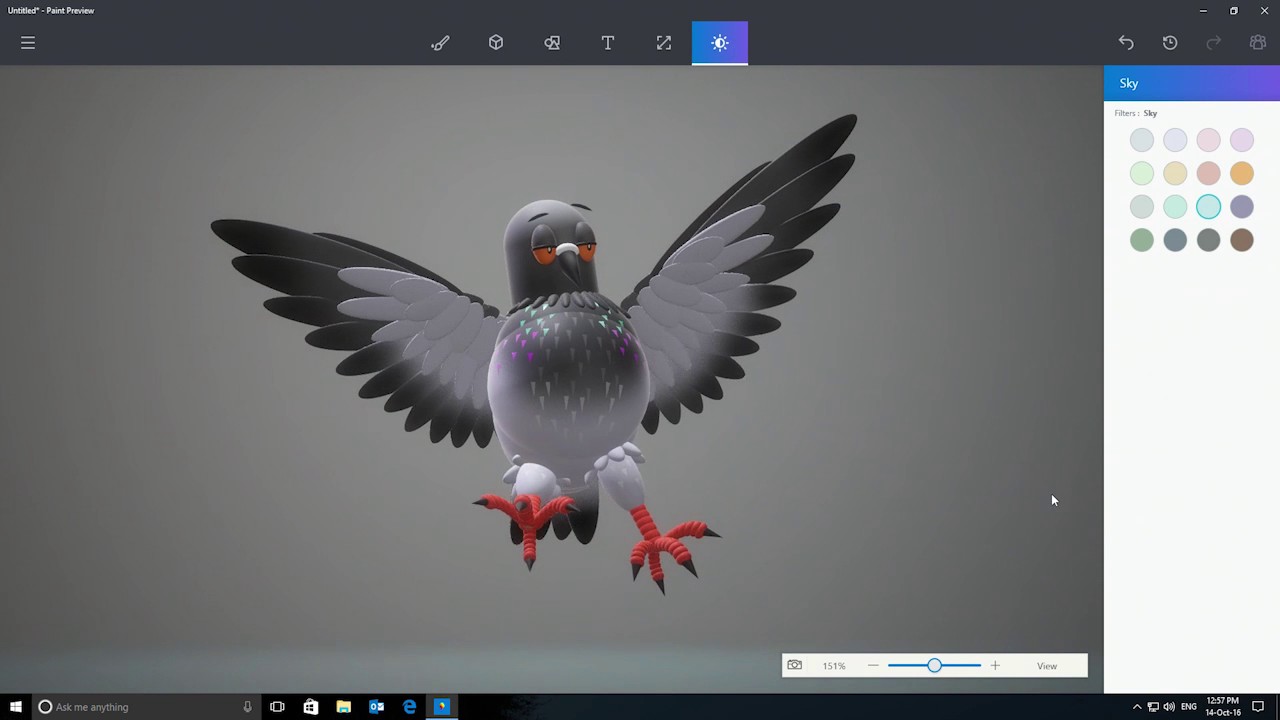The image size is (1280, 720).
Task: Choose the pale tan yellow sky filter
Action: [x=1175, y=173]
